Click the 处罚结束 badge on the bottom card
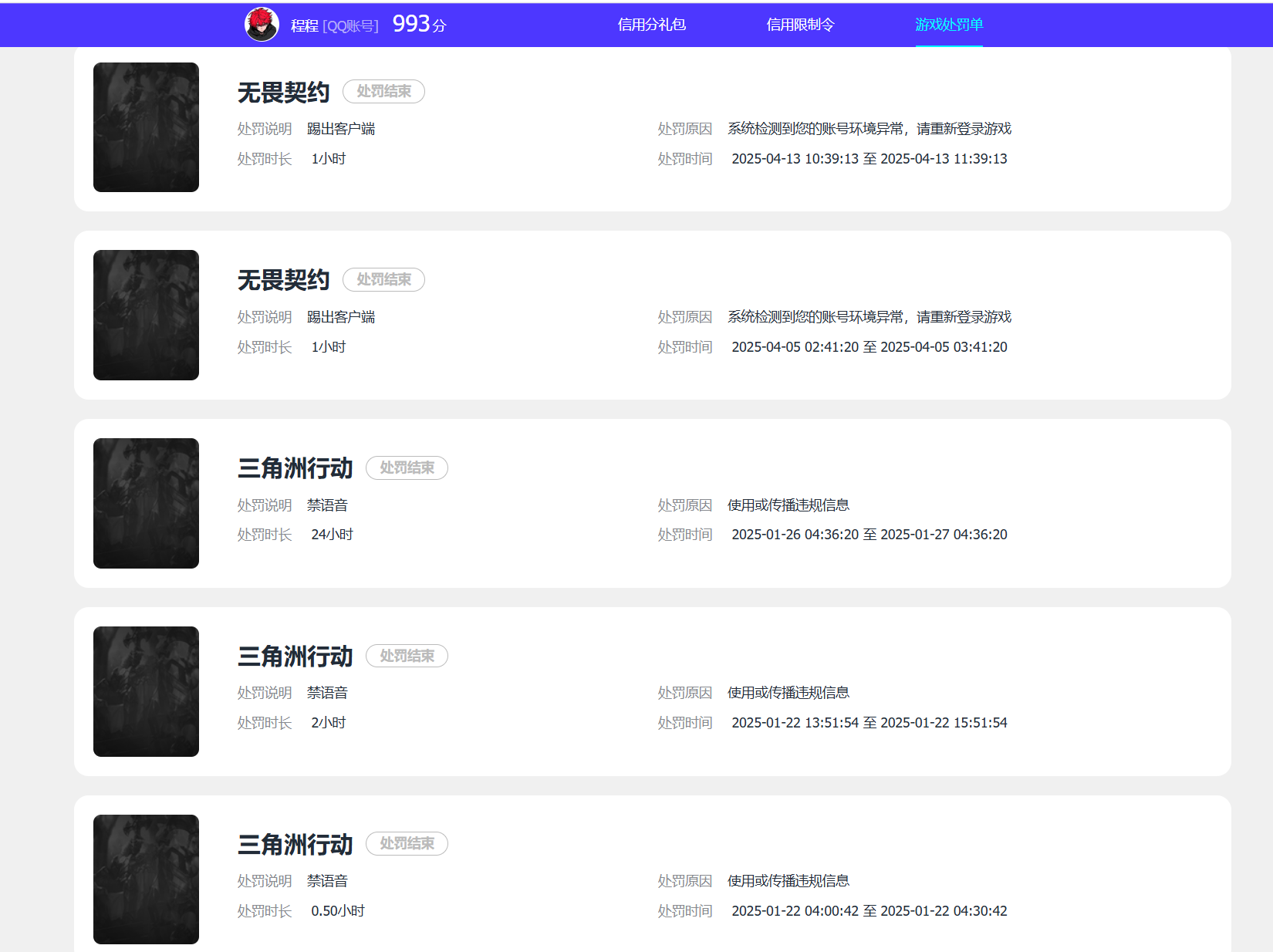1273x952 pixels. (x=407, y=843)
